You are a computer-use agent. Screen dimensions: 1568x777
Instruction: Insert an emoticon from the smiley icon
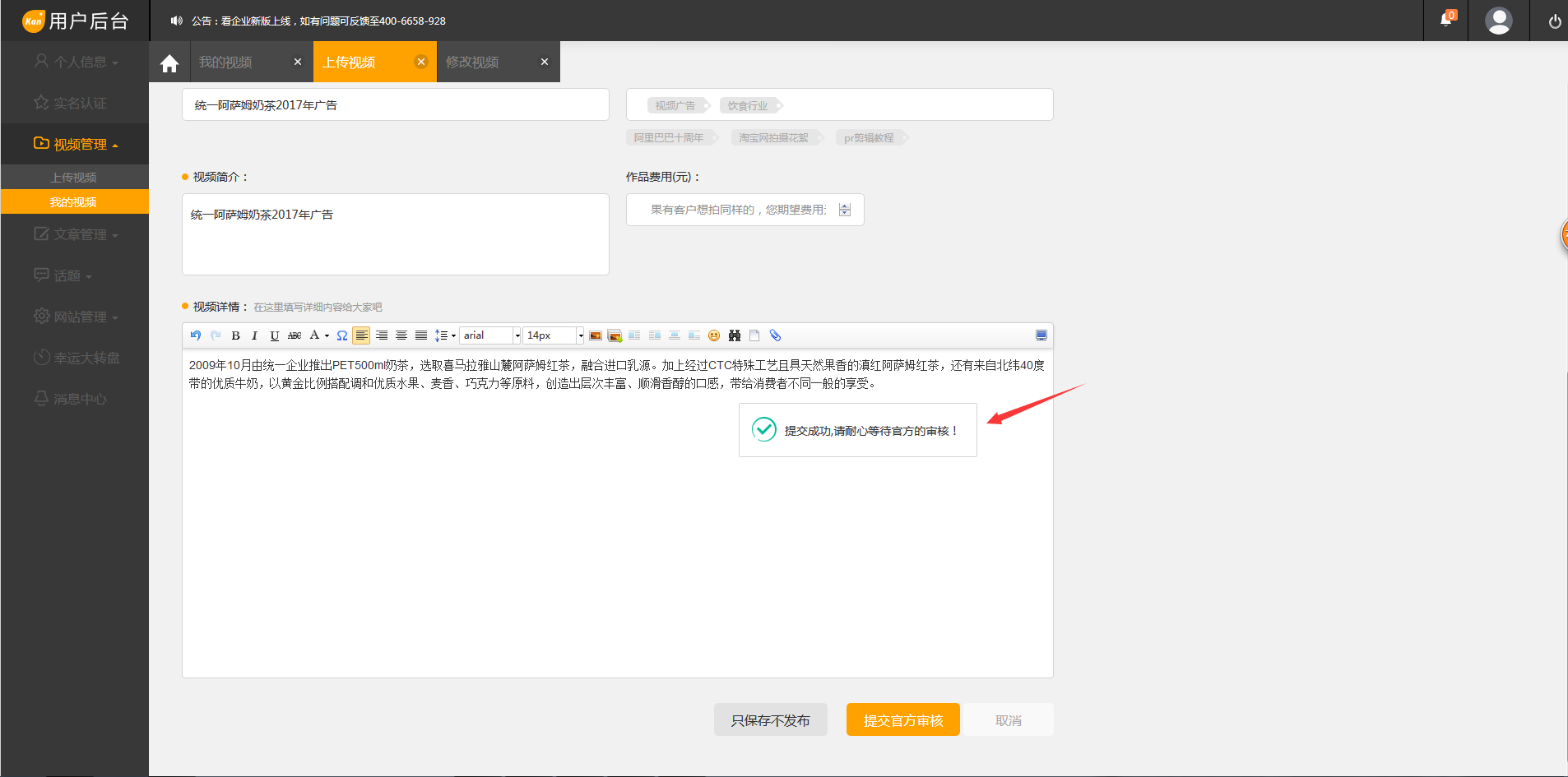tap(714, 335)
